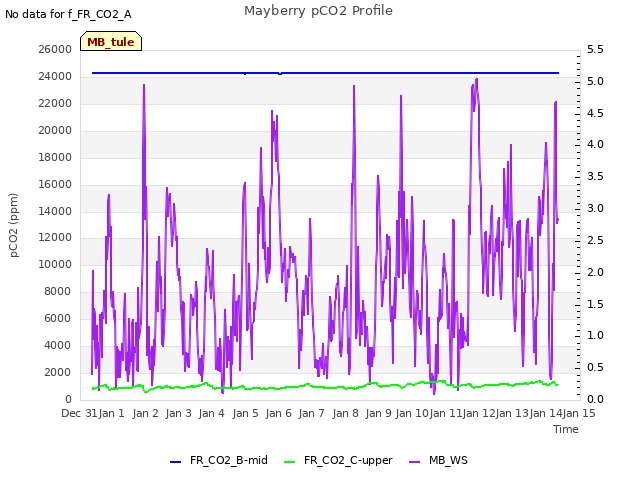
Task: Click the 5.5 right axis value
Action: (595, 49)
